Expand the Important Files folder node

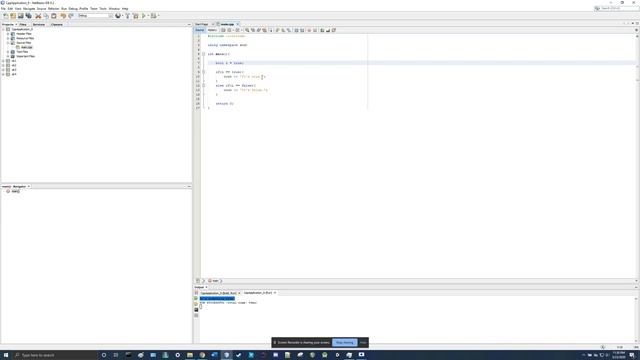8,56
